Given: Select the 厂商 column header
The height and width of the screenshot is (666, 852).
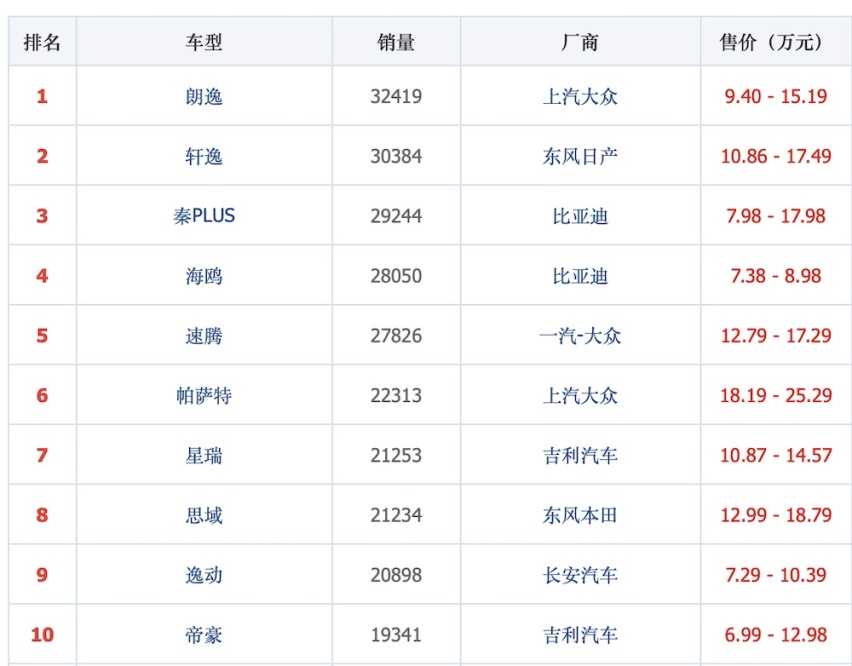Looking at the screenshot, I should 580,42.
